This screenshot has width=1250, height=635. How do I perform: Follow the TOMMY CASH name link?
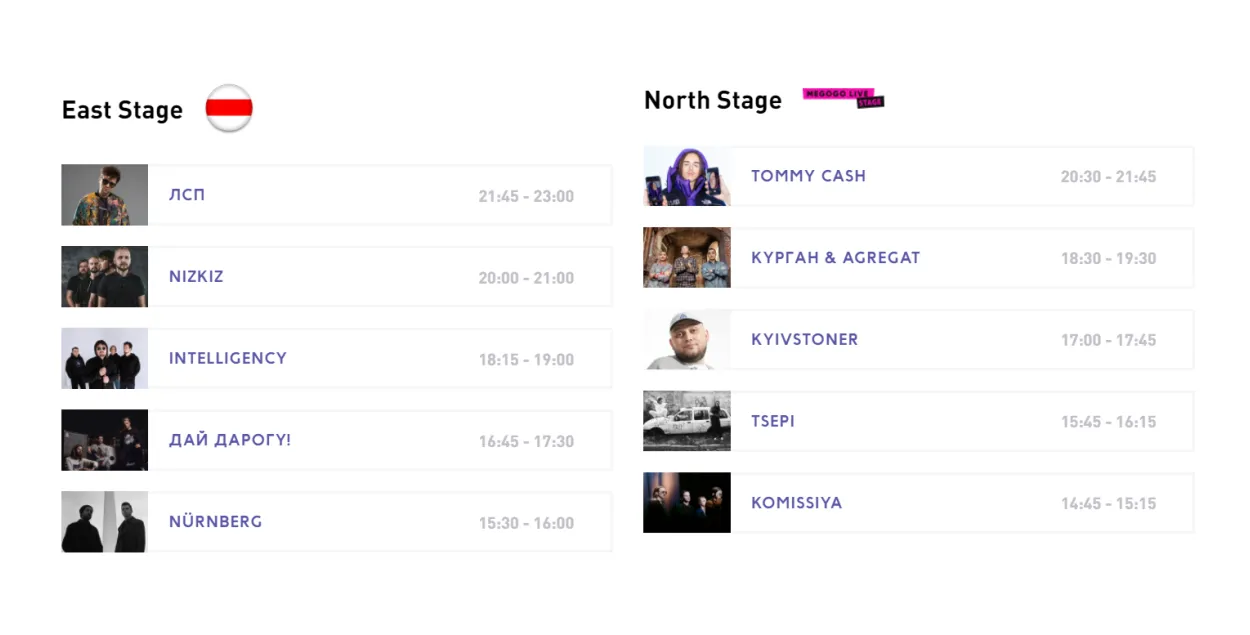tap(809, 176)
